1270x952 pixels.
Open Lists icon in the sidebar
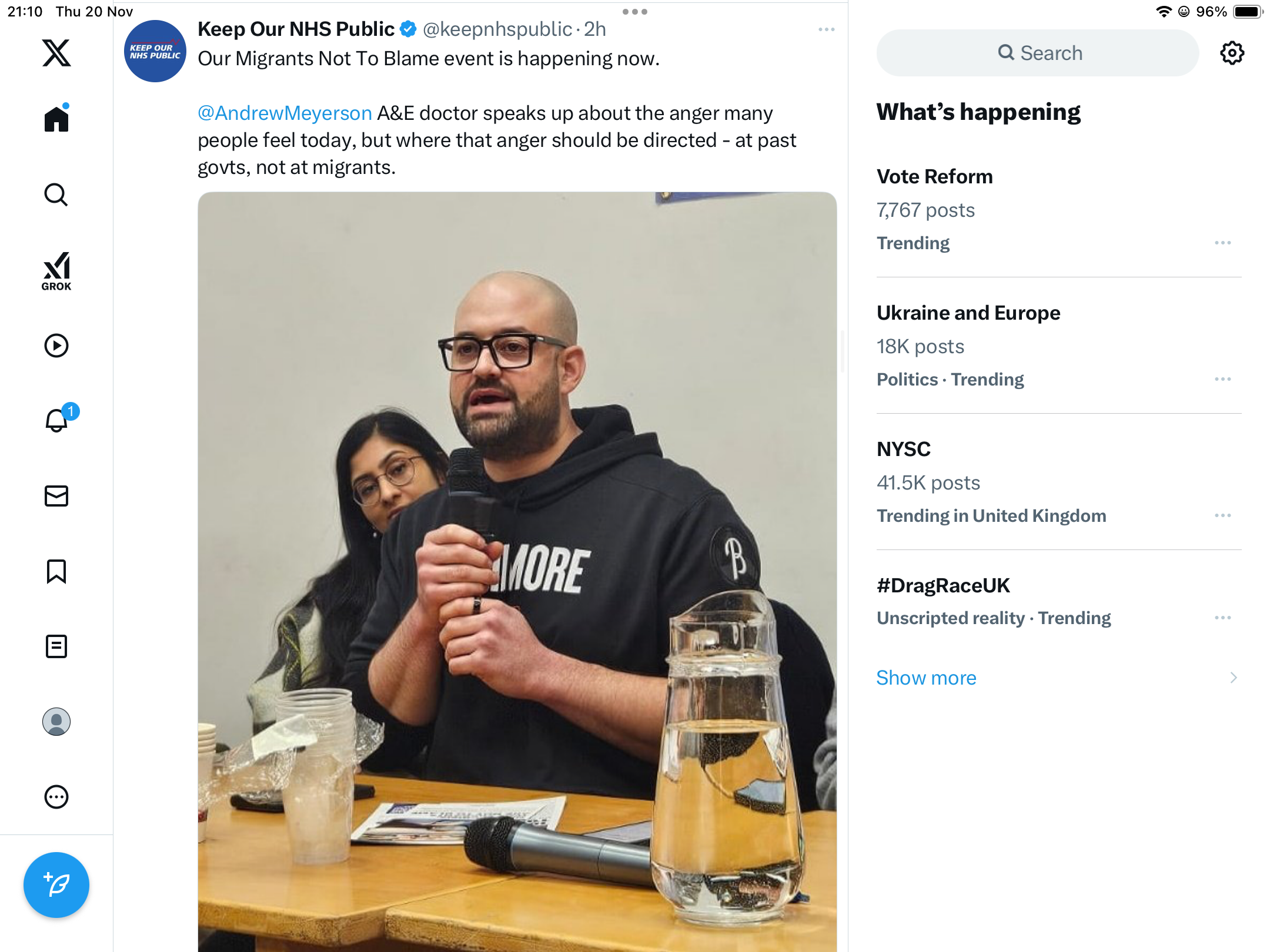[x=56, y=646]
